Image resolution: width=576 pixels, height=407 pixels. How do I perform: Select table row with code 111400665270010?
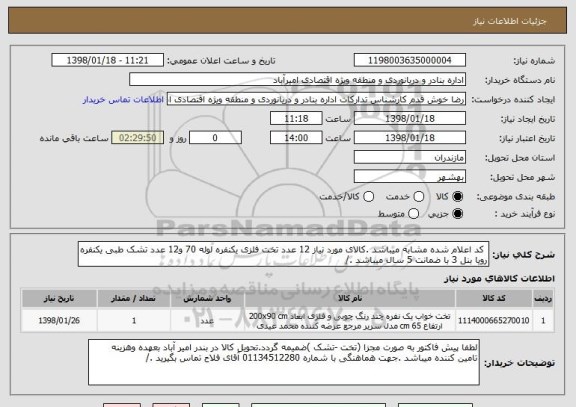tap(287, 321)
